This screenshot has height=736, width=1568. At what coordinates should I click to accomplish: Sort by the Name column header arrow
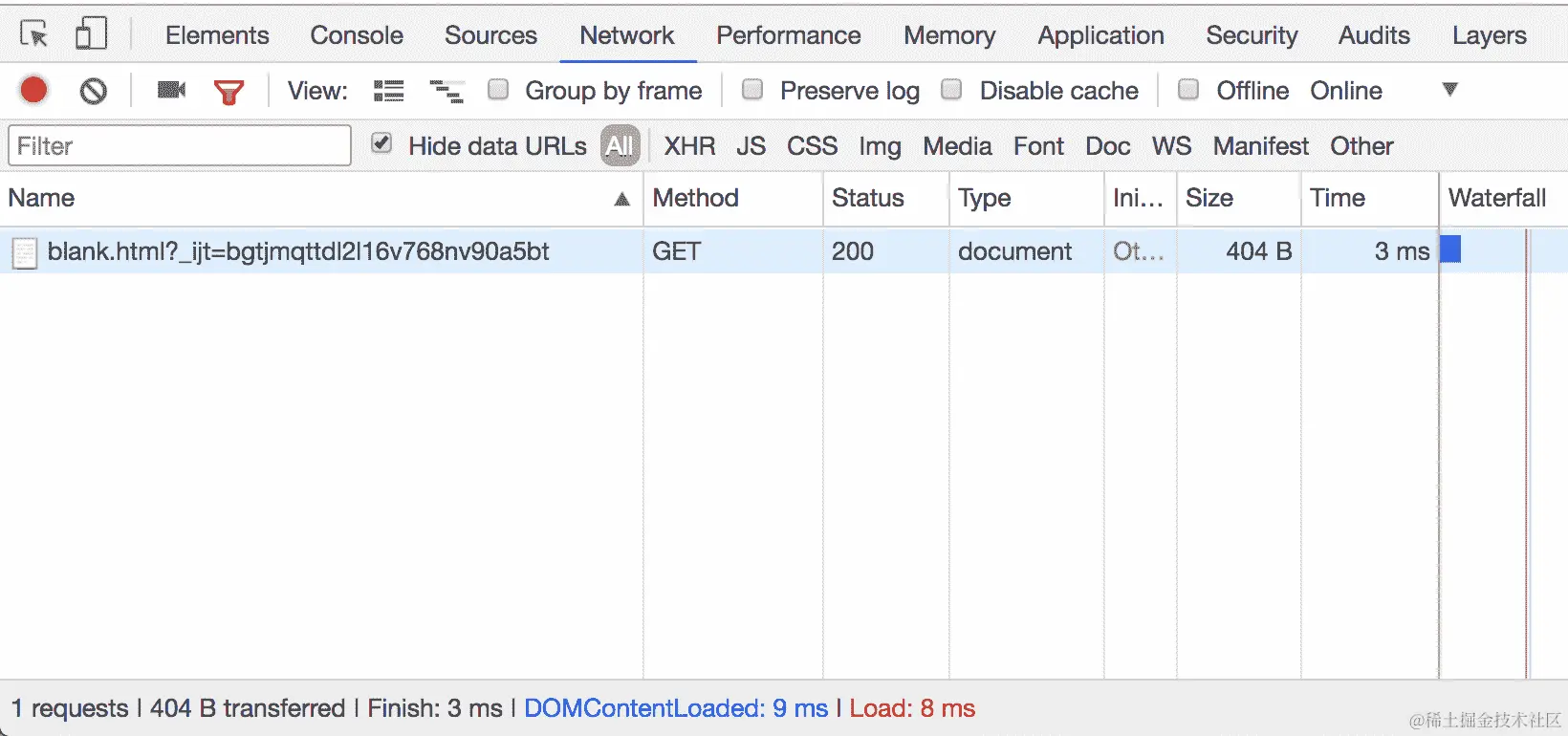[x=621, y=199]
